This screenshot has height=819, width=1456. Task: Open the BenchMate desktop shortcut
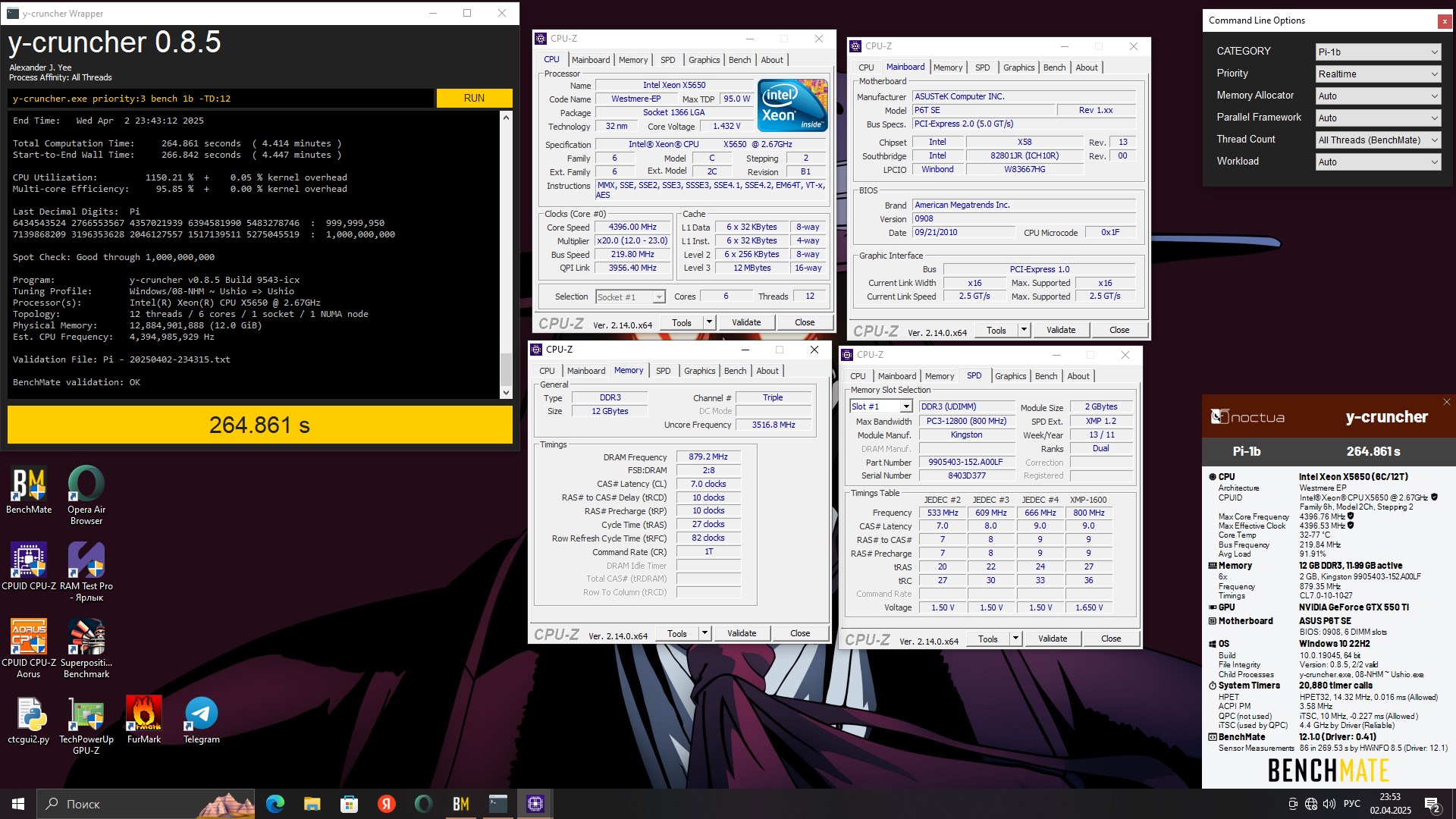point(29,490)
